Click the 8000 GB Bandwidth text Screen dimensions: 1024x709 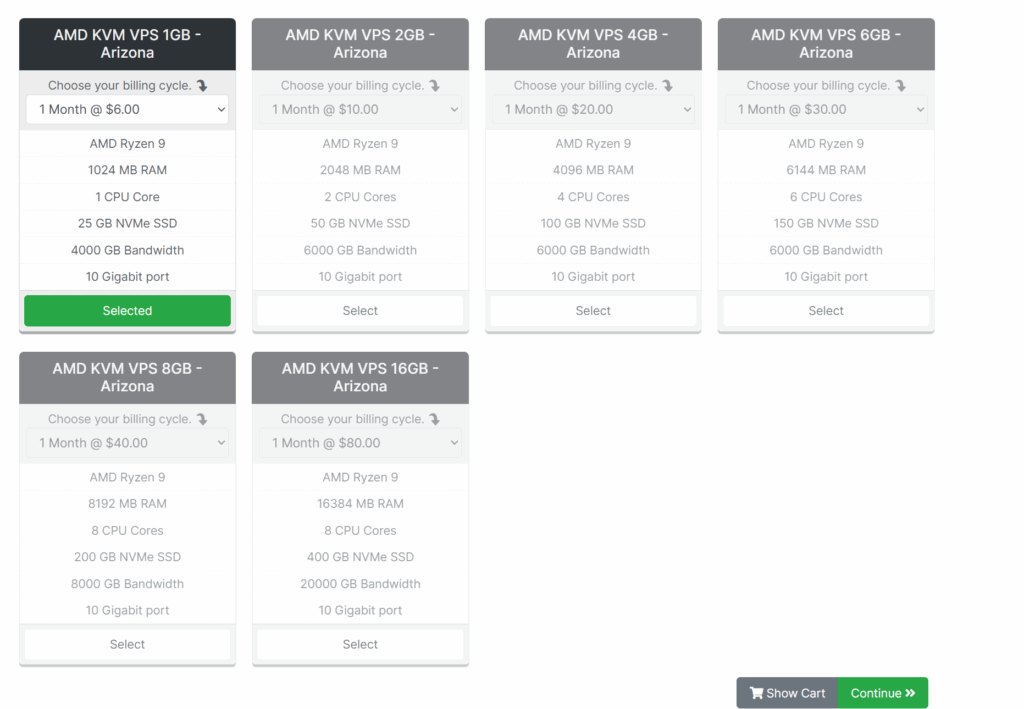coord(127,584)
